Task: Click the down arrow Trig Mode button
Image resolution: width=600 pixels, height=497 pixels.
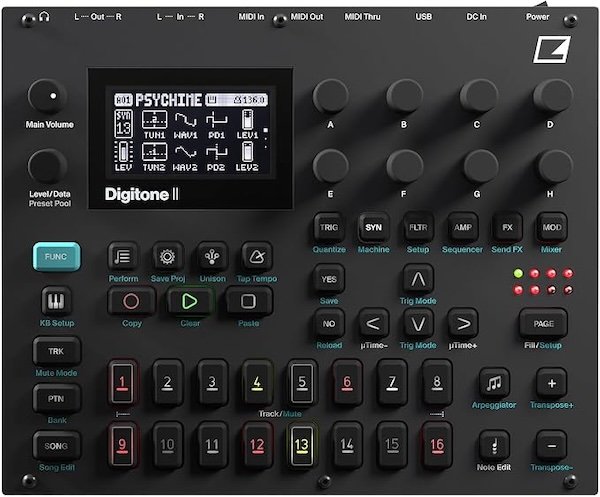Action: coord(418,324)
